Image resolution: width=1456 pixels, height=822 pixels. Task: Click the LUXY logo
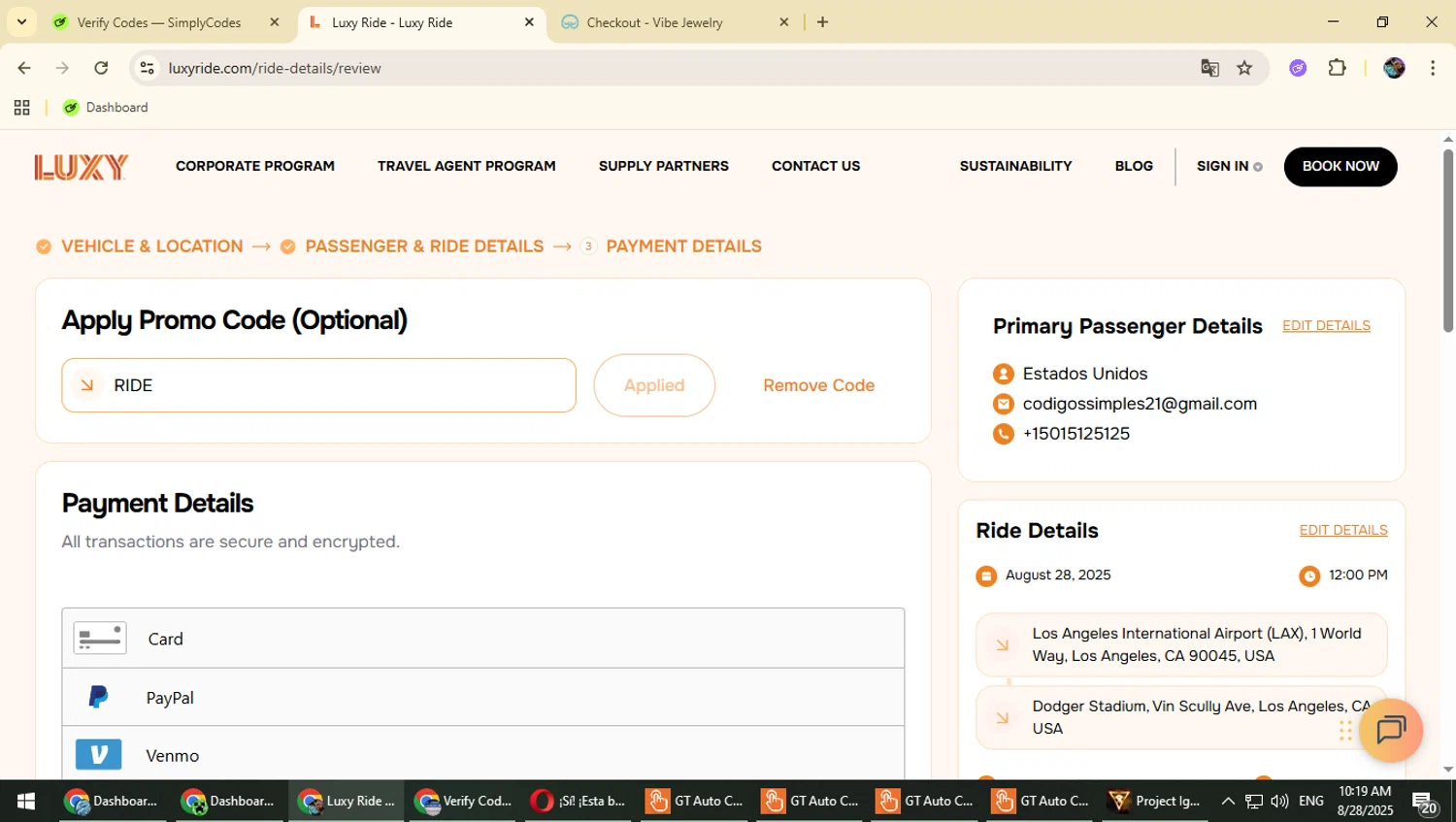tap(82, 167)
